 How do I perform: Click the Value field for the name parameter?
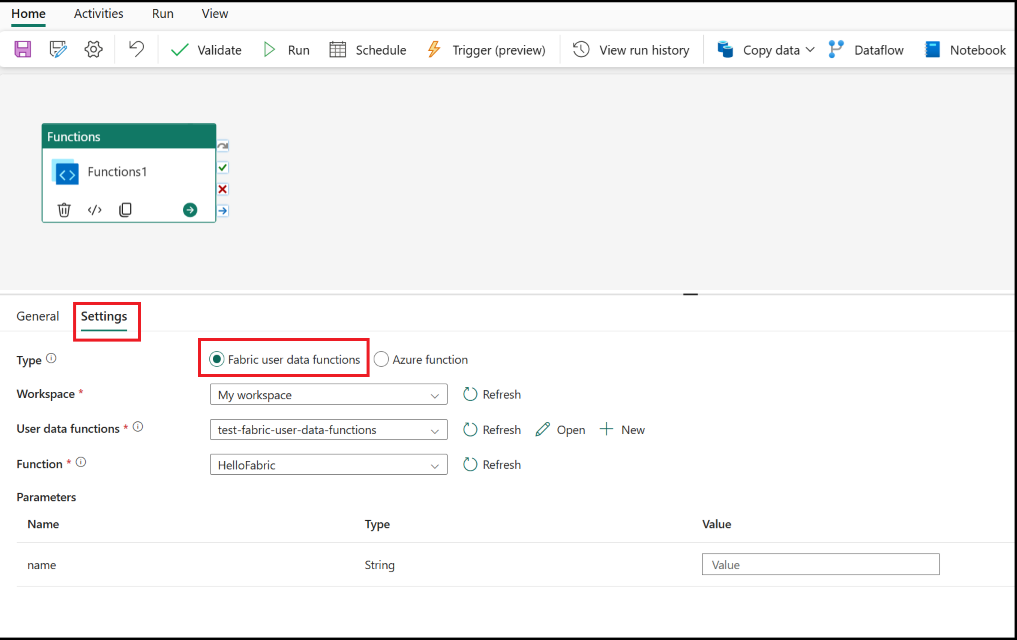tap(820, 564)
